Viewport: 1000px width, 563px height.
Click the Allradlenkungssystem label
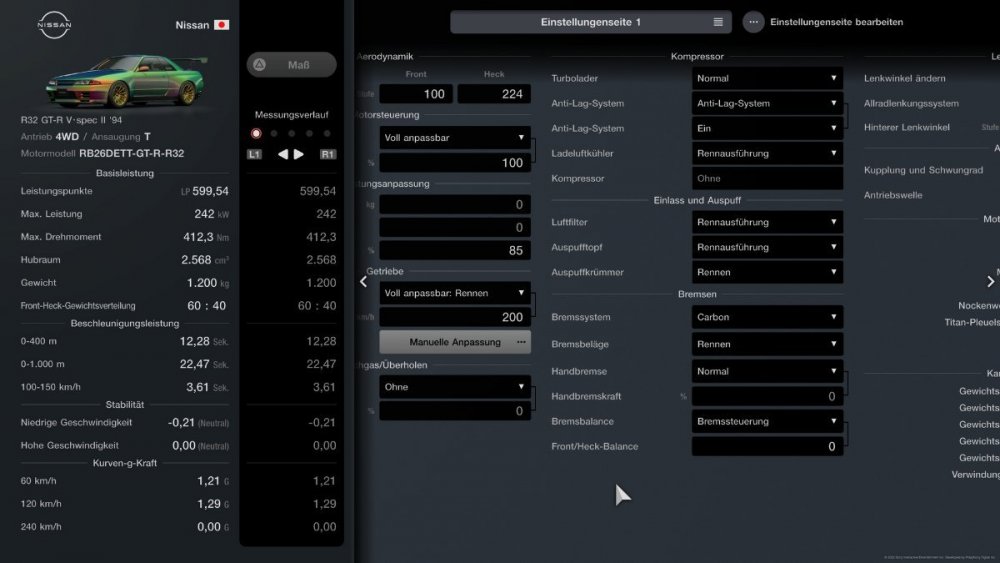[911, 103]
